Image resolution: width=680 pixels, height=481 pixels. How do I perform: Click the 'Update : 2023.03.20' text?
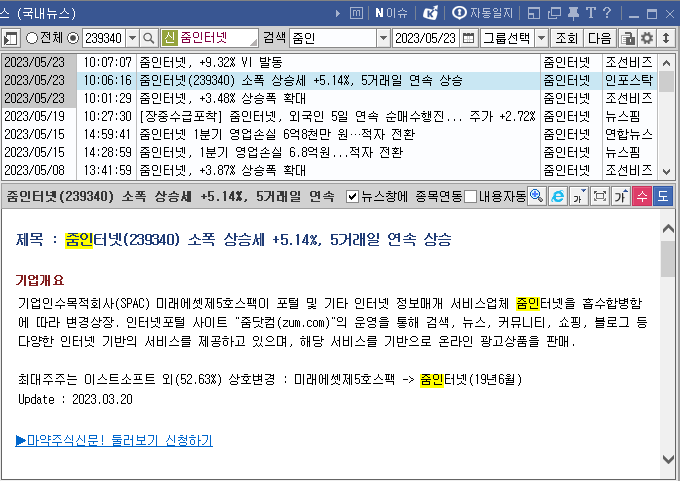75,399
